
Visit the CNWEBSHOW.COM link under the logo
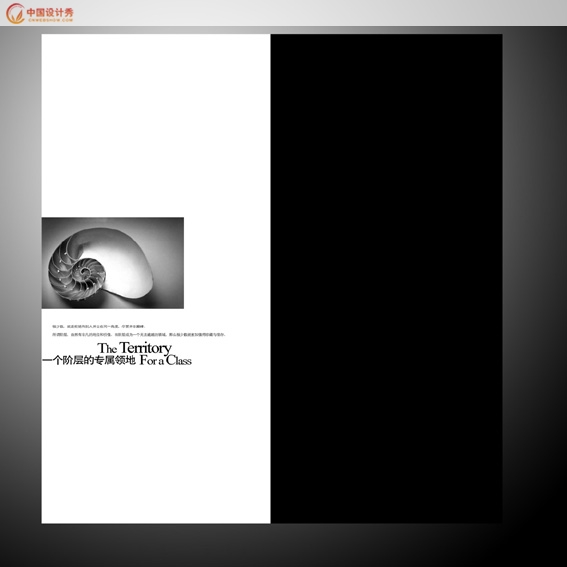pyautogui.click(x=51, y=20)
